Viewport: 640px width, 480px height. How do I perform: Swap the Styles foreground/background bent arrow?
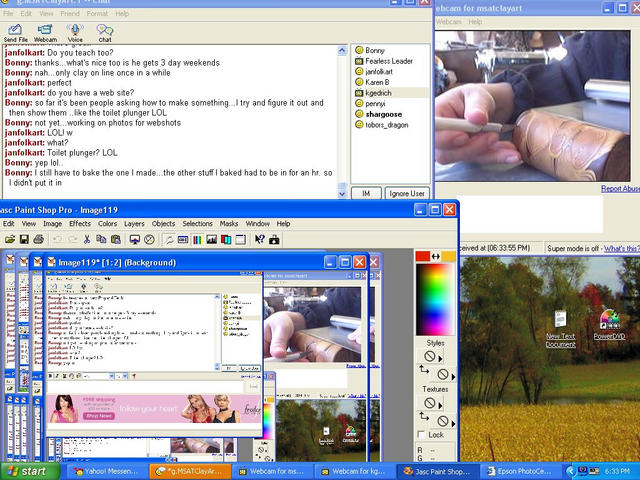[424, 370]
